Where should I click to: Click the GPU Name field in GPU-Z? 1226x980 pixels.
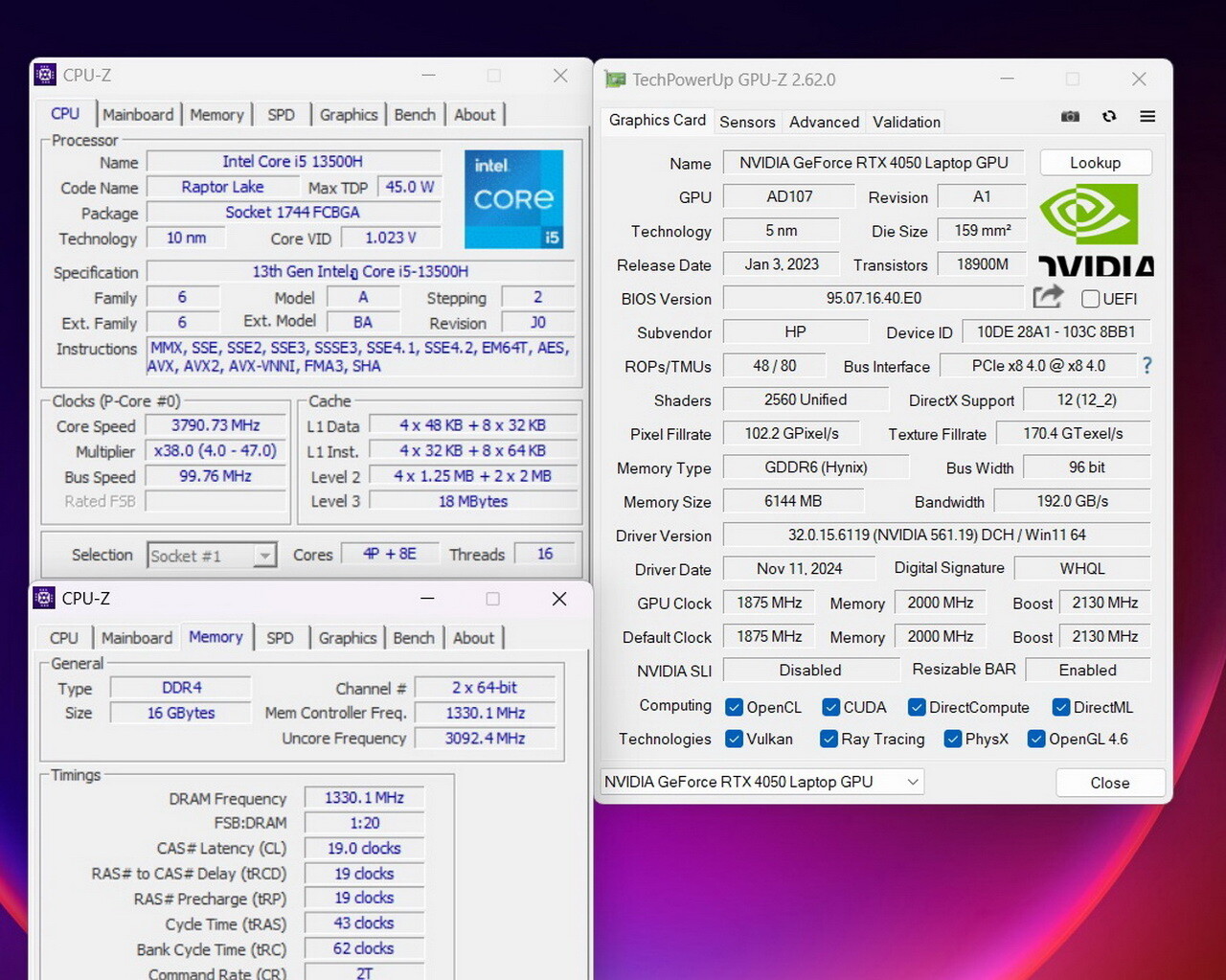point(874,163)
